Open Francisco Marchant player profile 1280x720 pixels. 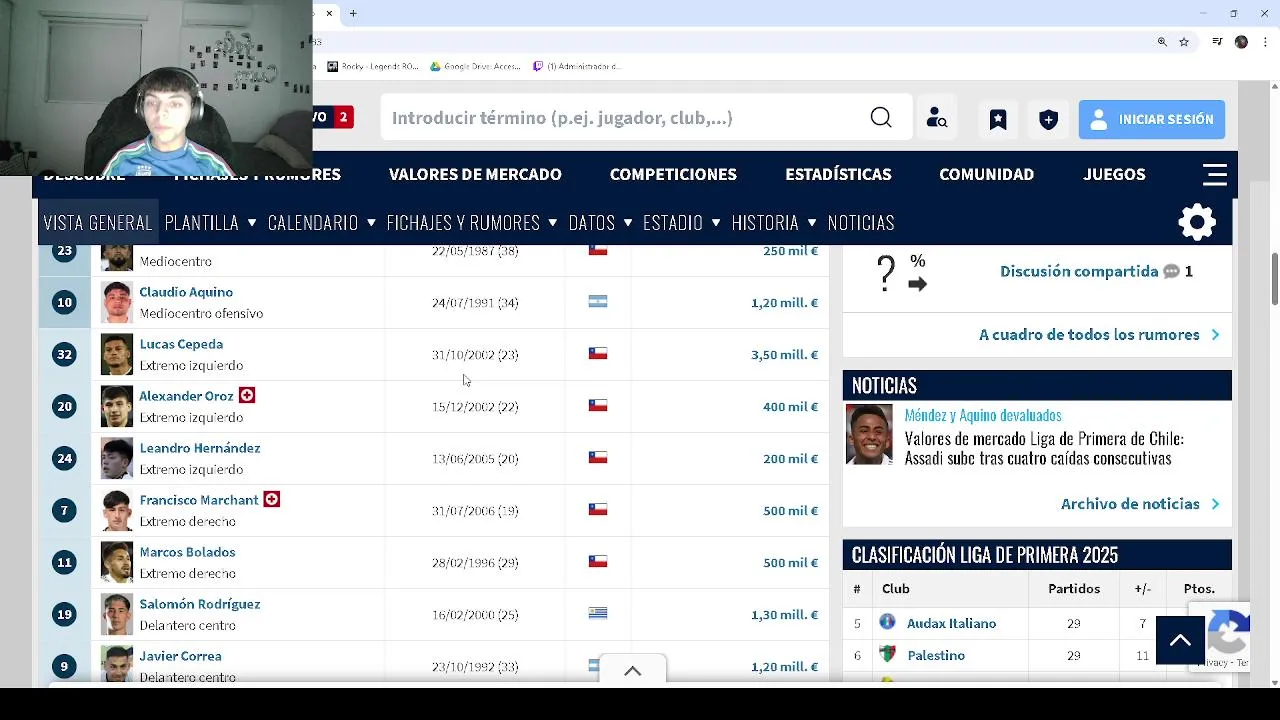[199, 500]
